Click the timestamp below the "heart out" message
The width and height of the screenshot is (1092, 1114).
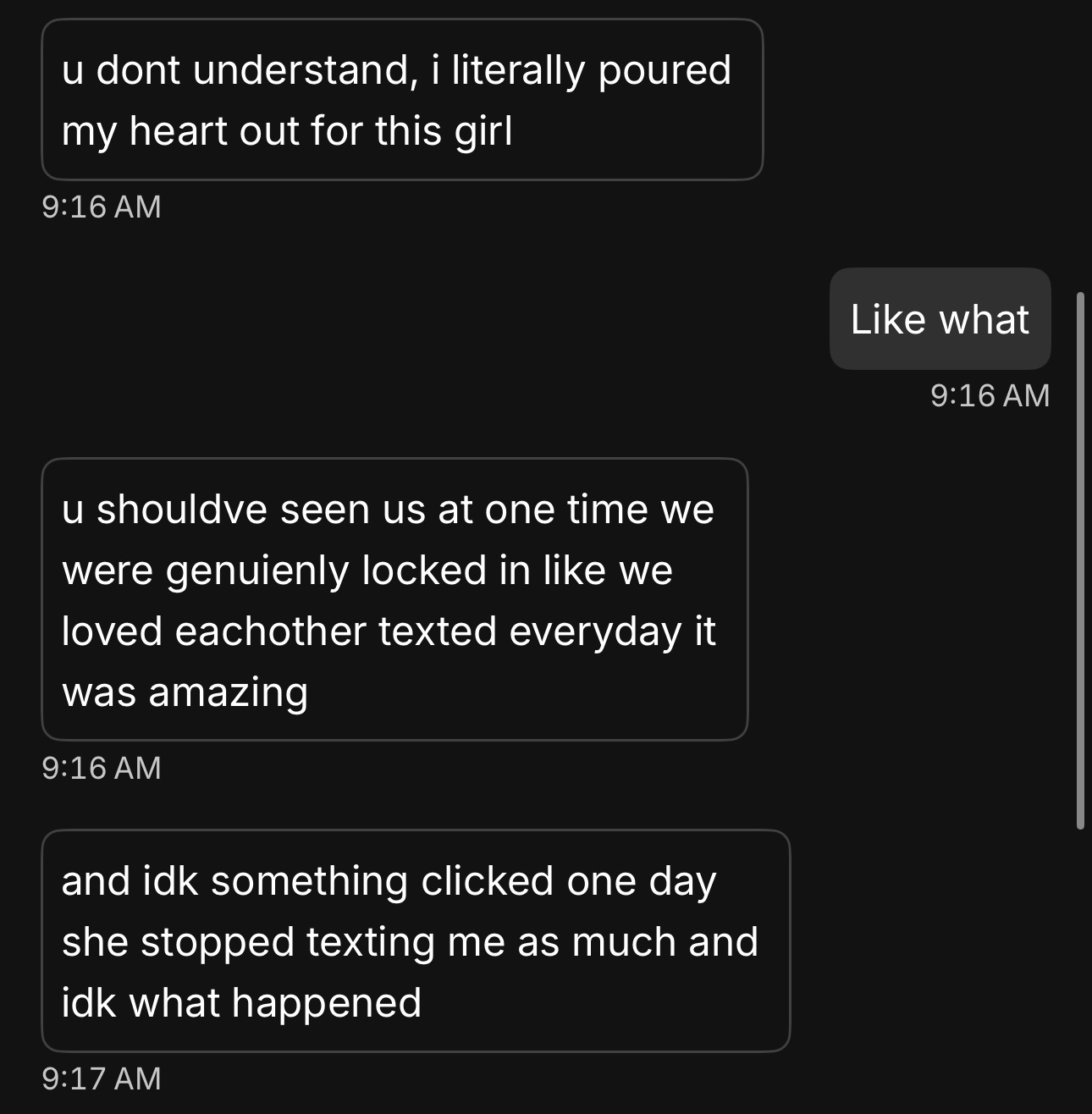(101, 207)
